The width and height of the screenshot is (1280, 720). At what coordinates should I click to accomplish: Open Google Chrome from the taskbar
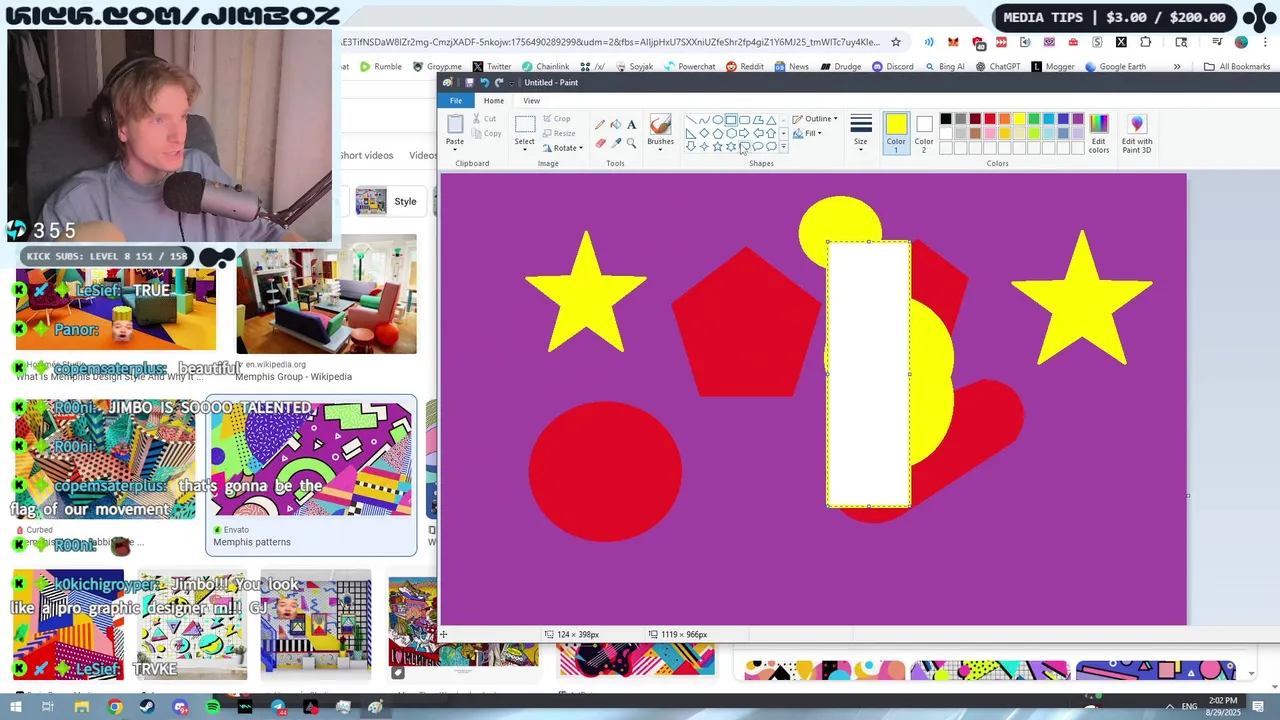(x=115, y=707)
